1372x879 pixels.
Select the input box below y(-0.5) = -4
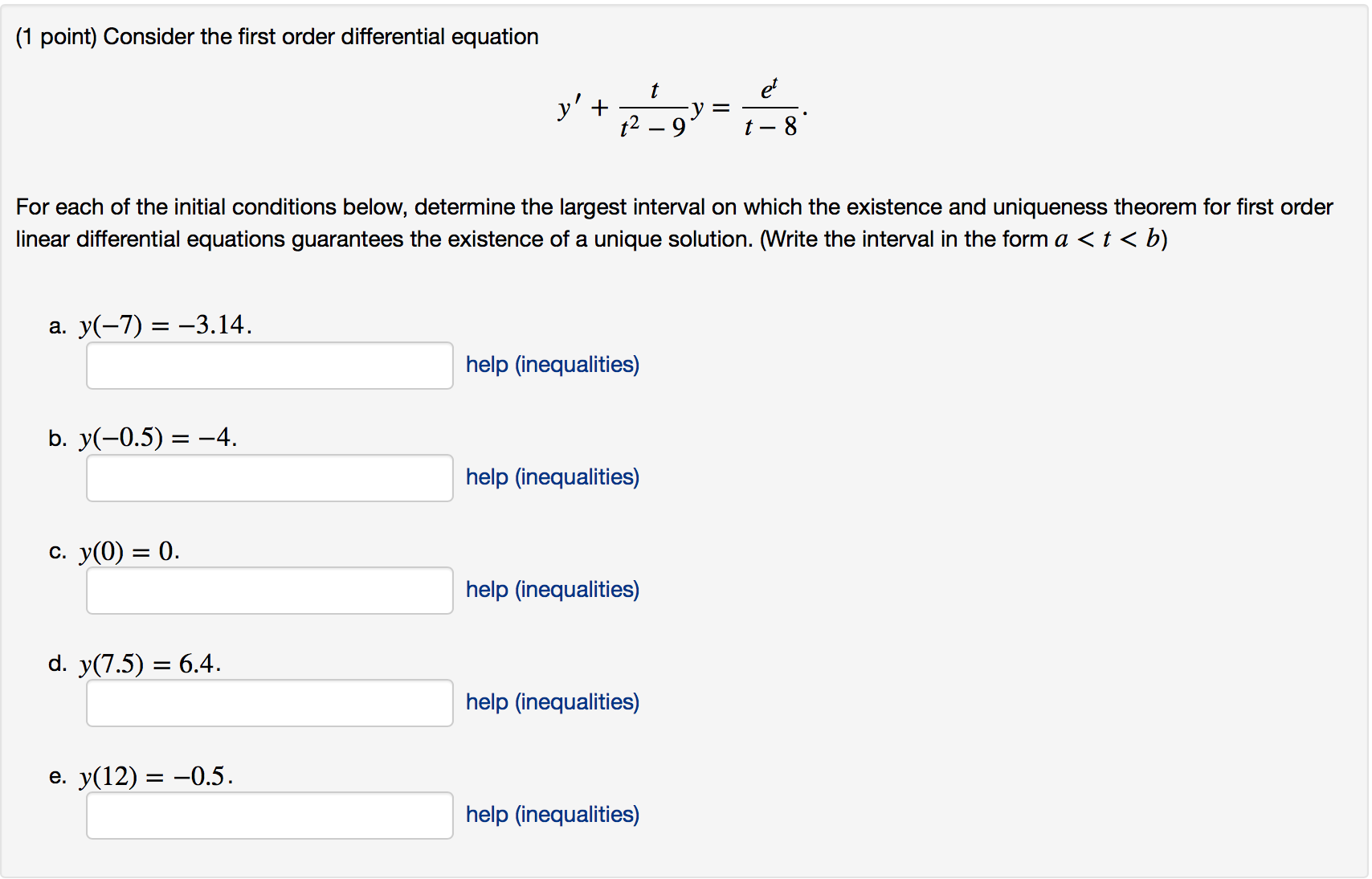[x=269, y=478]
